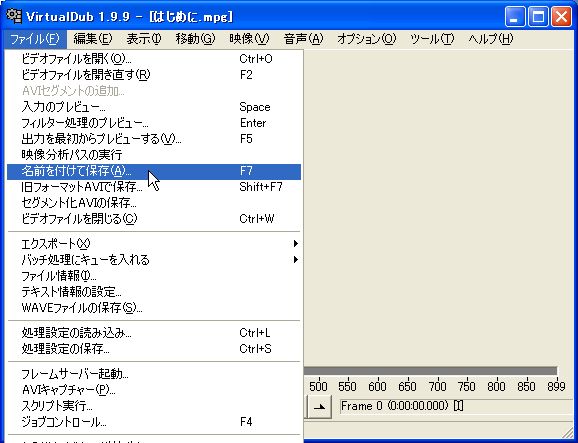Select テキスト情報の設定...
This screenshot has height=443, width=578.
coord(154,292)
